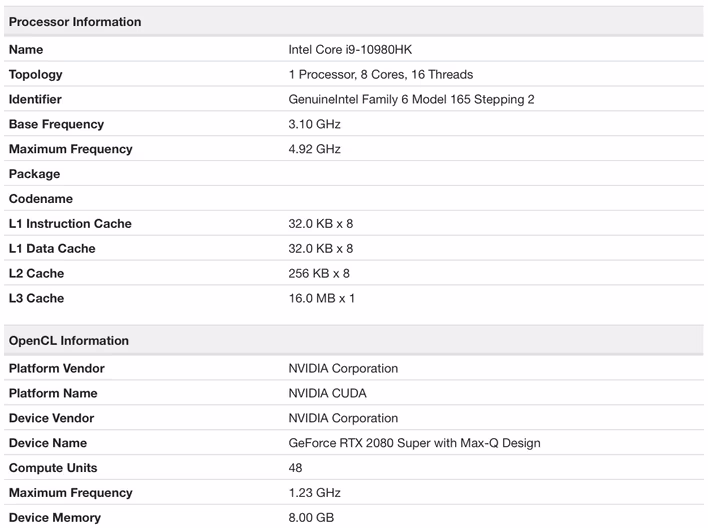Click the Identifier label
708x528 pixels.
(35, 99)
